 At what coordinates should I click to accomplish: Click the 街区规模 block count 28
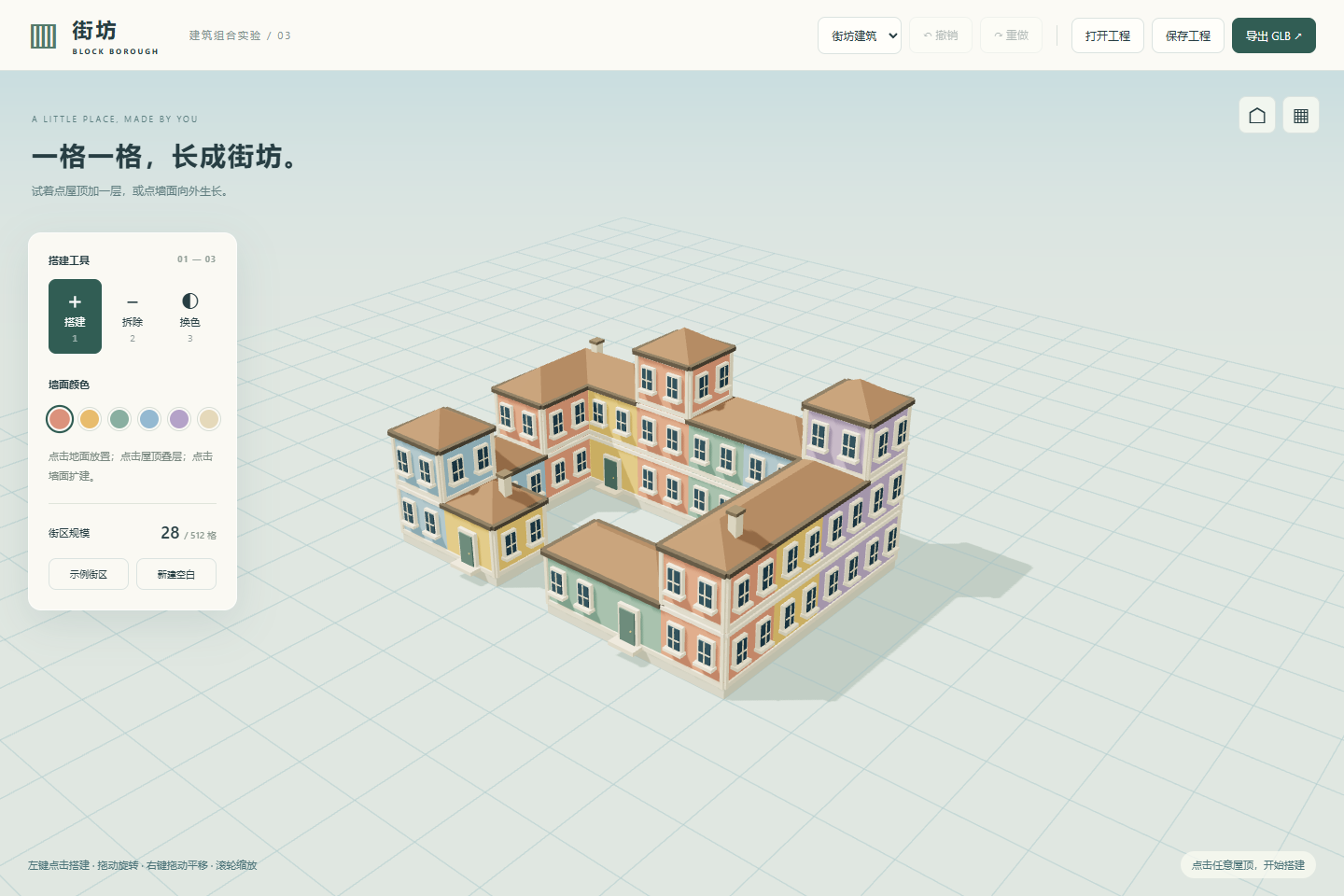pyautogui.click(x=170, y=533)
